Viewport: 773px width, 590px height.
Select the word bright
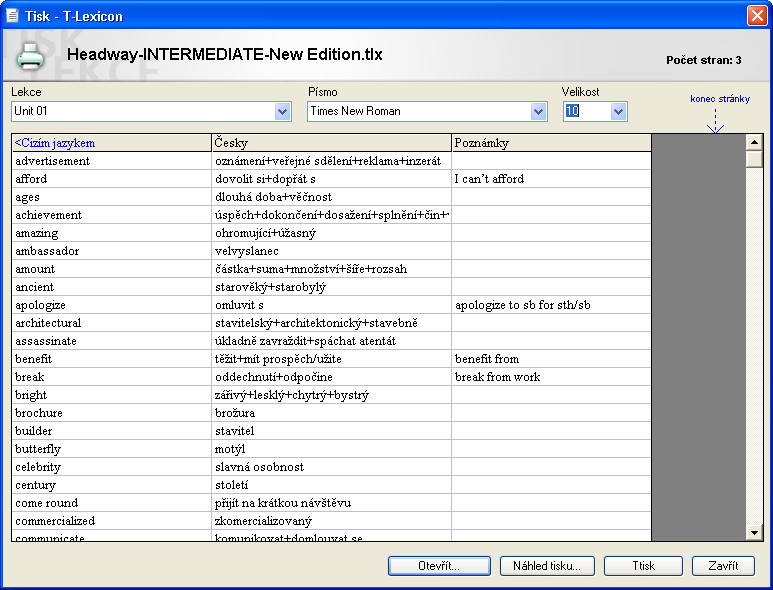(31, 395)
